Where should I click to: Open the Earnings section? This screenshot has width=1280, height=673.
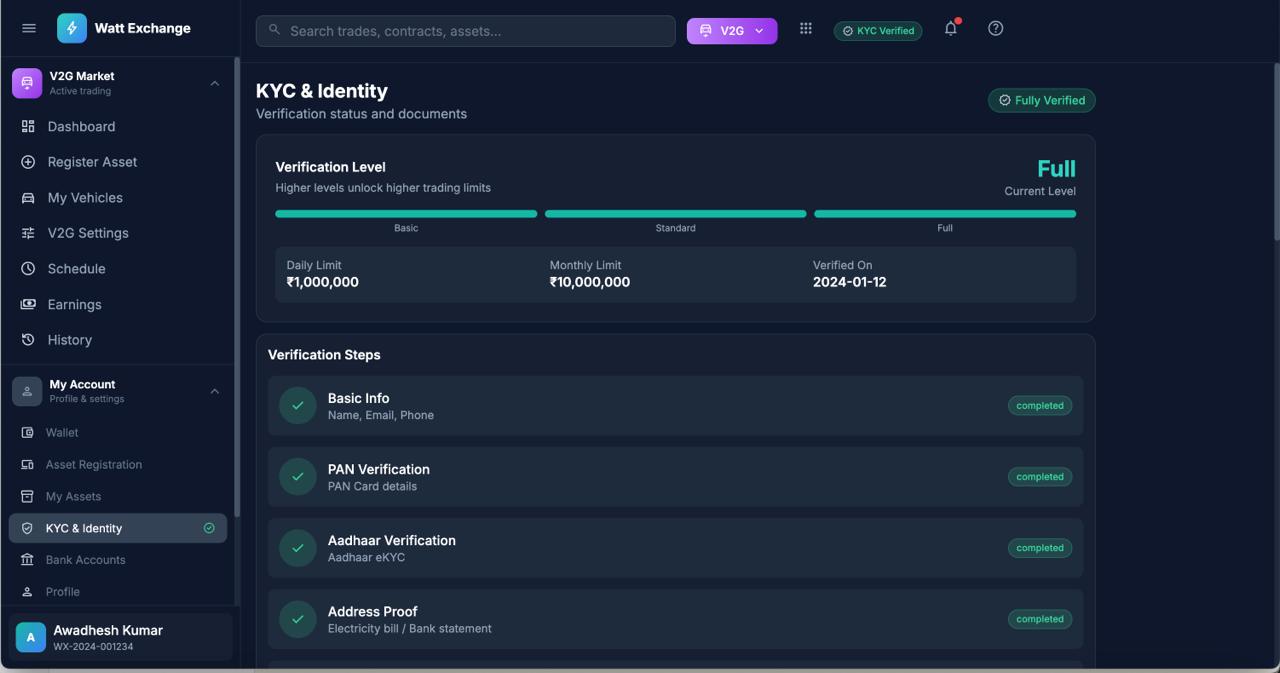click(x=74, y=304)
